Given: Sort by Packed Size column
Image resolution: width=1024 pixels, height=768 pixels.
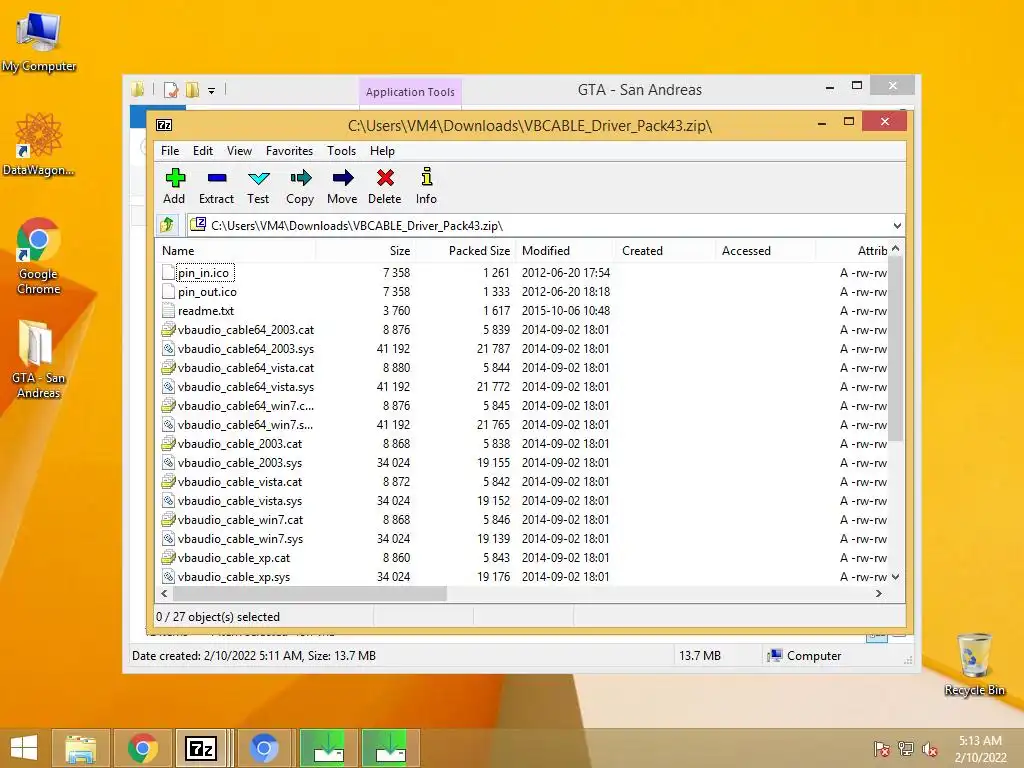Looking at the screenshot, I should click(466, 251).
